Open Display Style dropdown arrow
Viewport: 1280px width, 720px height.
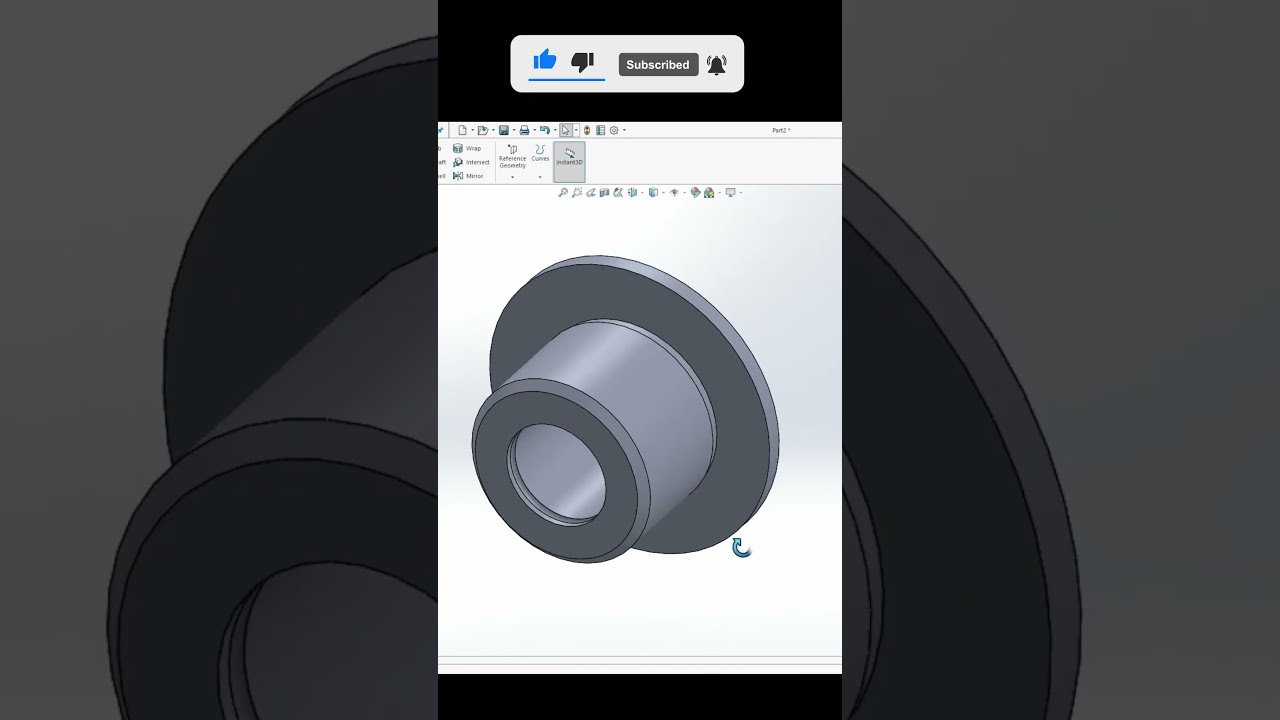click(663, 192)
